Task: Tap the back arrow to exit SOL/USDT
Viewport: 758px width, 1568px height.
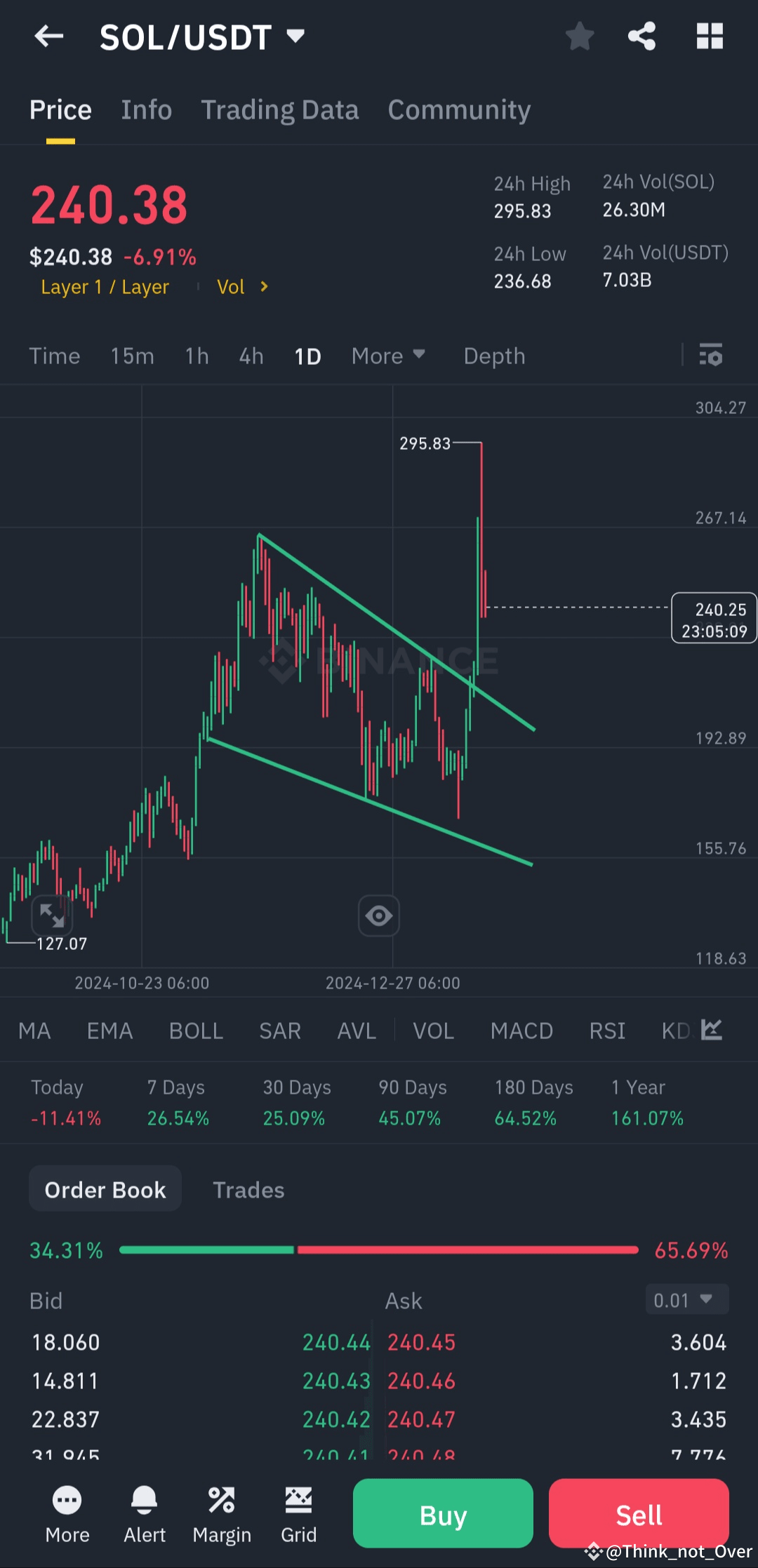Action: pos(48,36)
